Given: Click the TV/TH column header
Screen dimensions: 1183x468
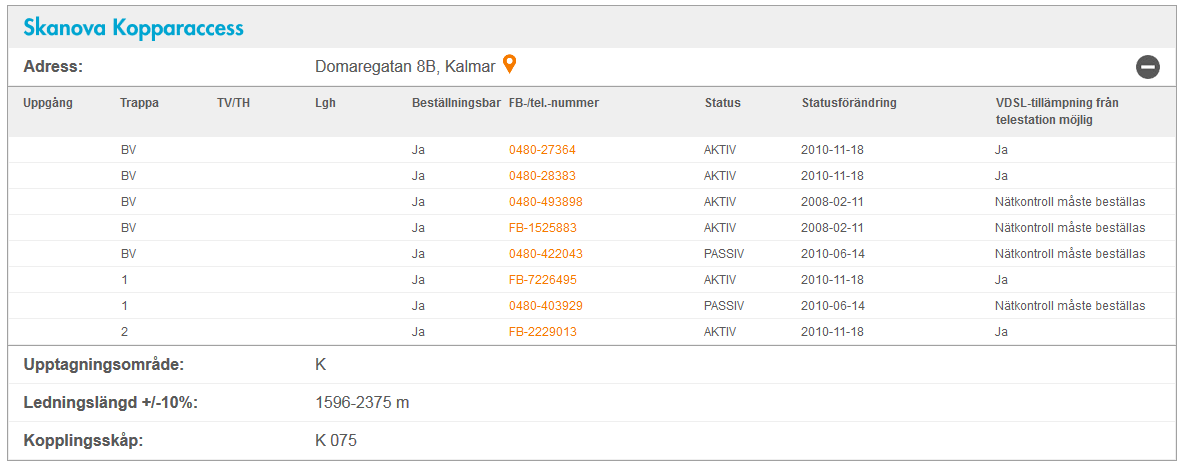Looking at the screenshot, I should pyautogui.click(x=233, y=103).
